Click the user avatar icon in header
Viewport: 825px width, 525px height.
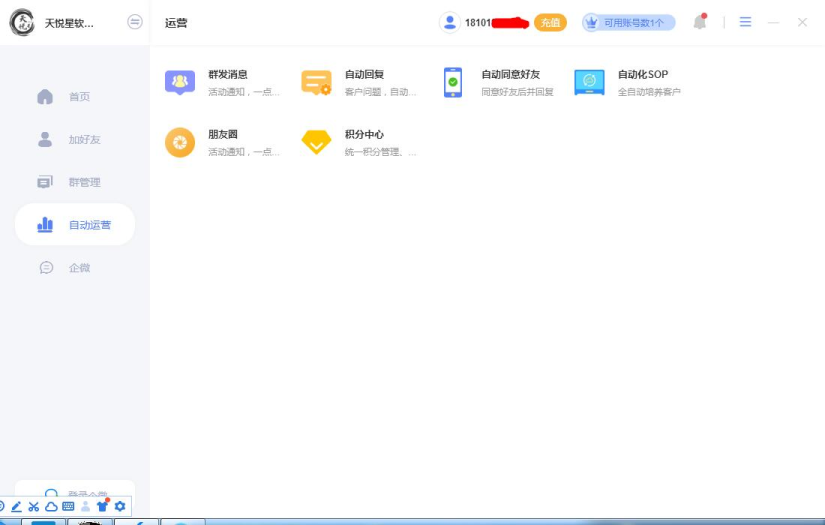point(450,22)
